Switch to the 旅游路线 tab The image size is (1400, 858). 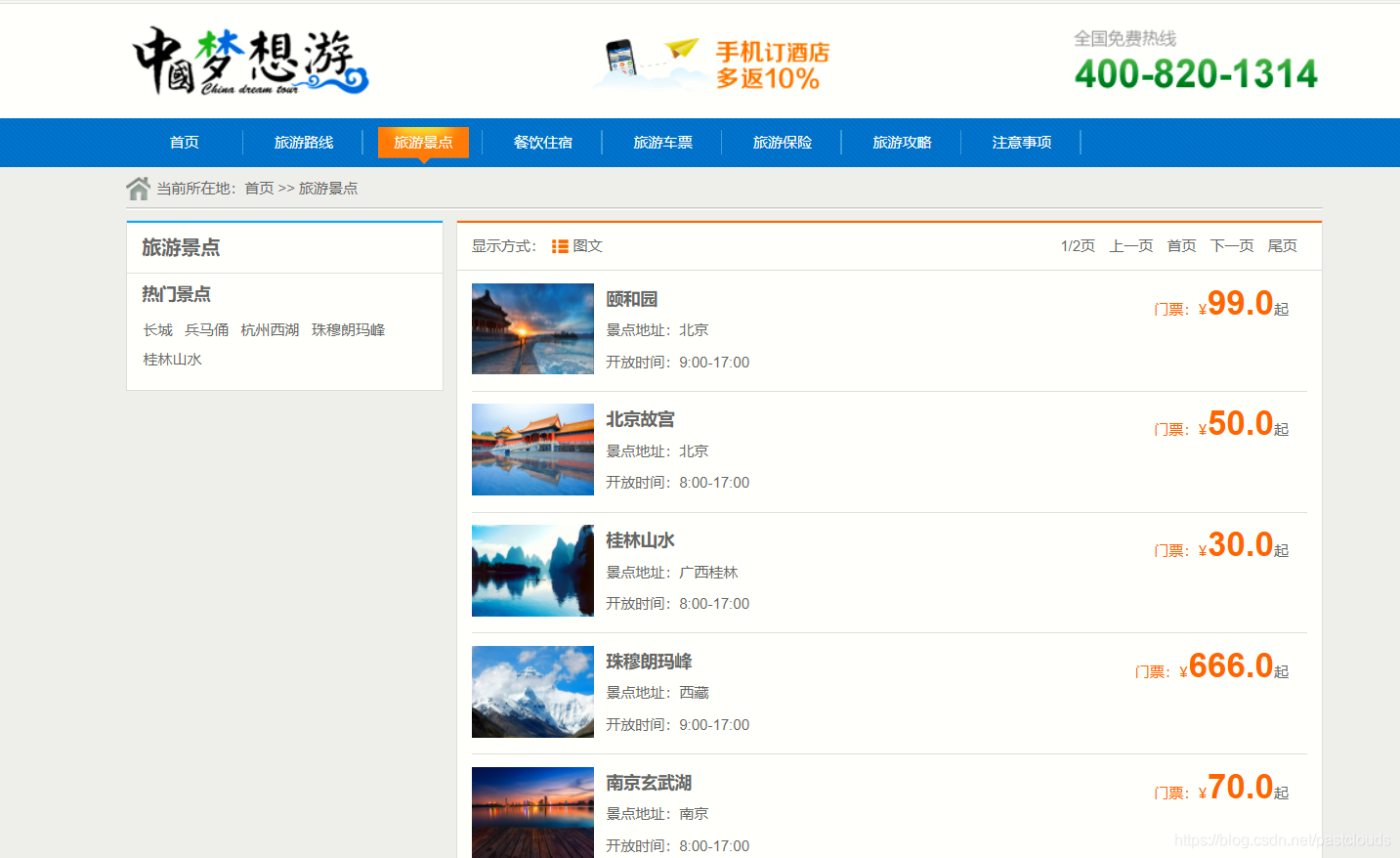pyautogui.click(x=304, y=142)
